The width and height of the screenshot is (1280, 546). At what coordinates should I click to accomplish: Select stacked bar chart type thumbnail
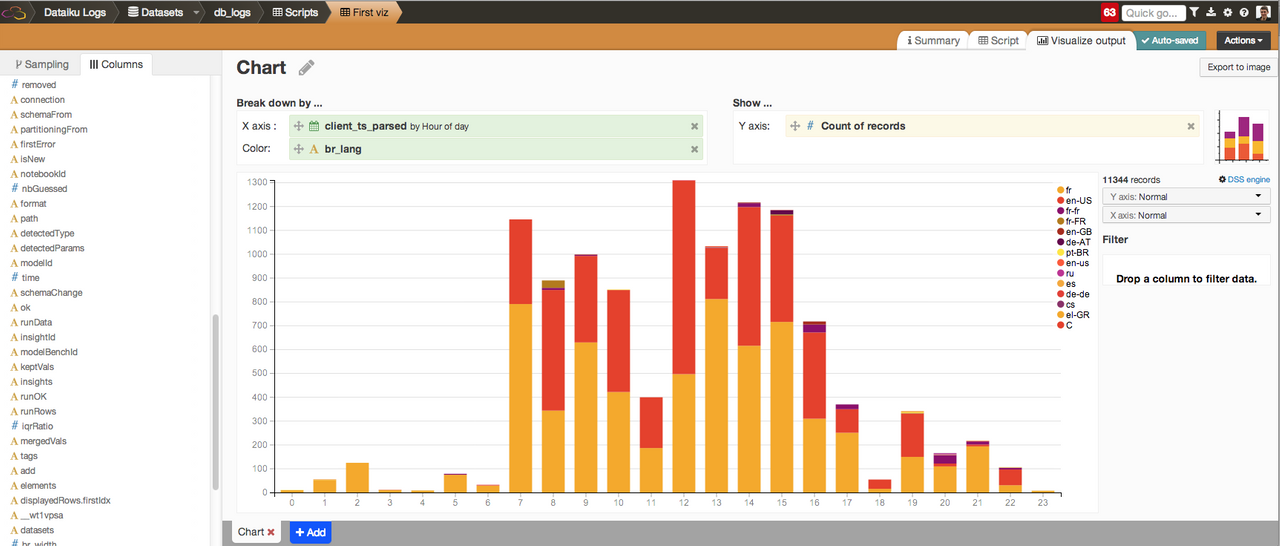1242,136
